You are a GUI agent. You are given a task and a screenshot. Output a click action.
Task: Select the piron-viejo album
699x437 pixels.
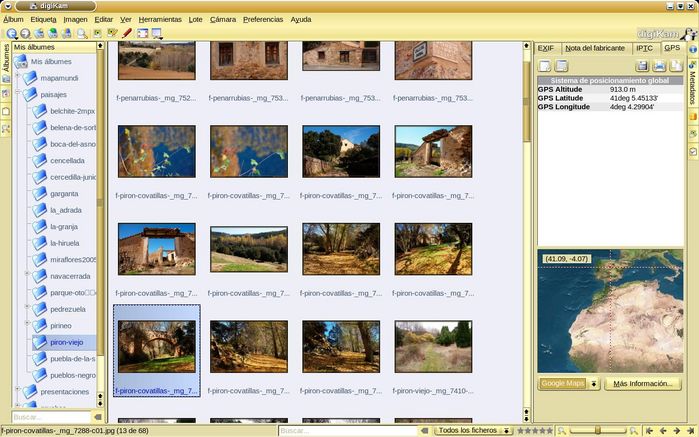[66, 342]
